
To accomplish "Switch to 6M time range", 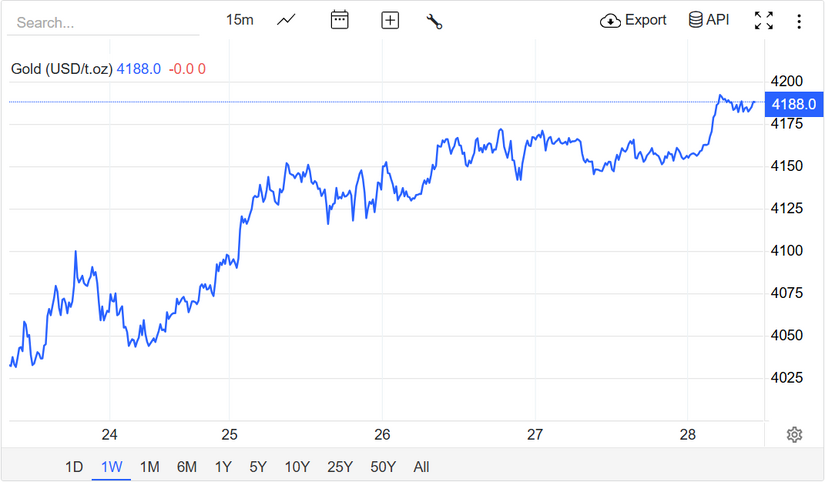I will [186, 466].
